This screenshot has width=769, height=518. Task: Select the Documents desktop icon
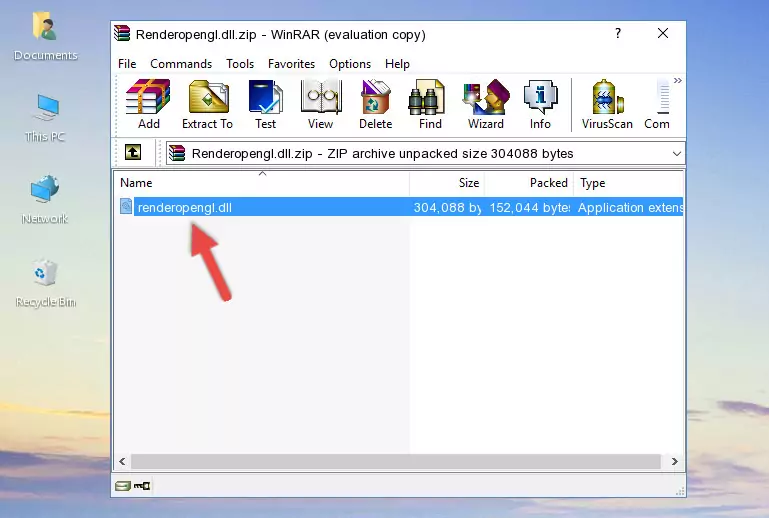pyautogui.click(x=45, y=37)
